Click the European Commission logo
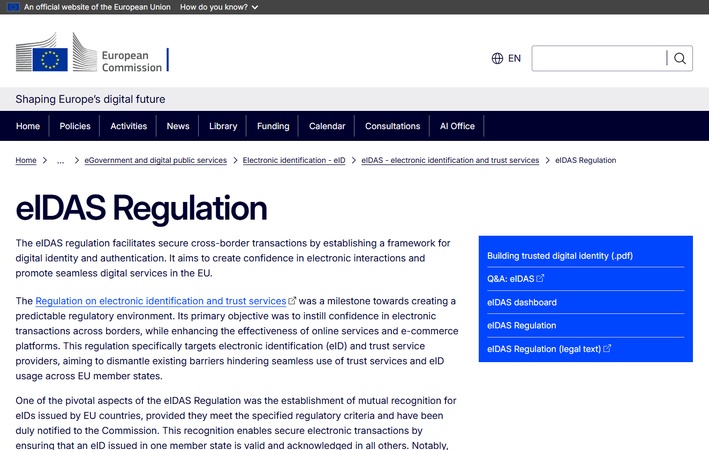The width and height of the screenshot is (709, 450). pos(92,53)
